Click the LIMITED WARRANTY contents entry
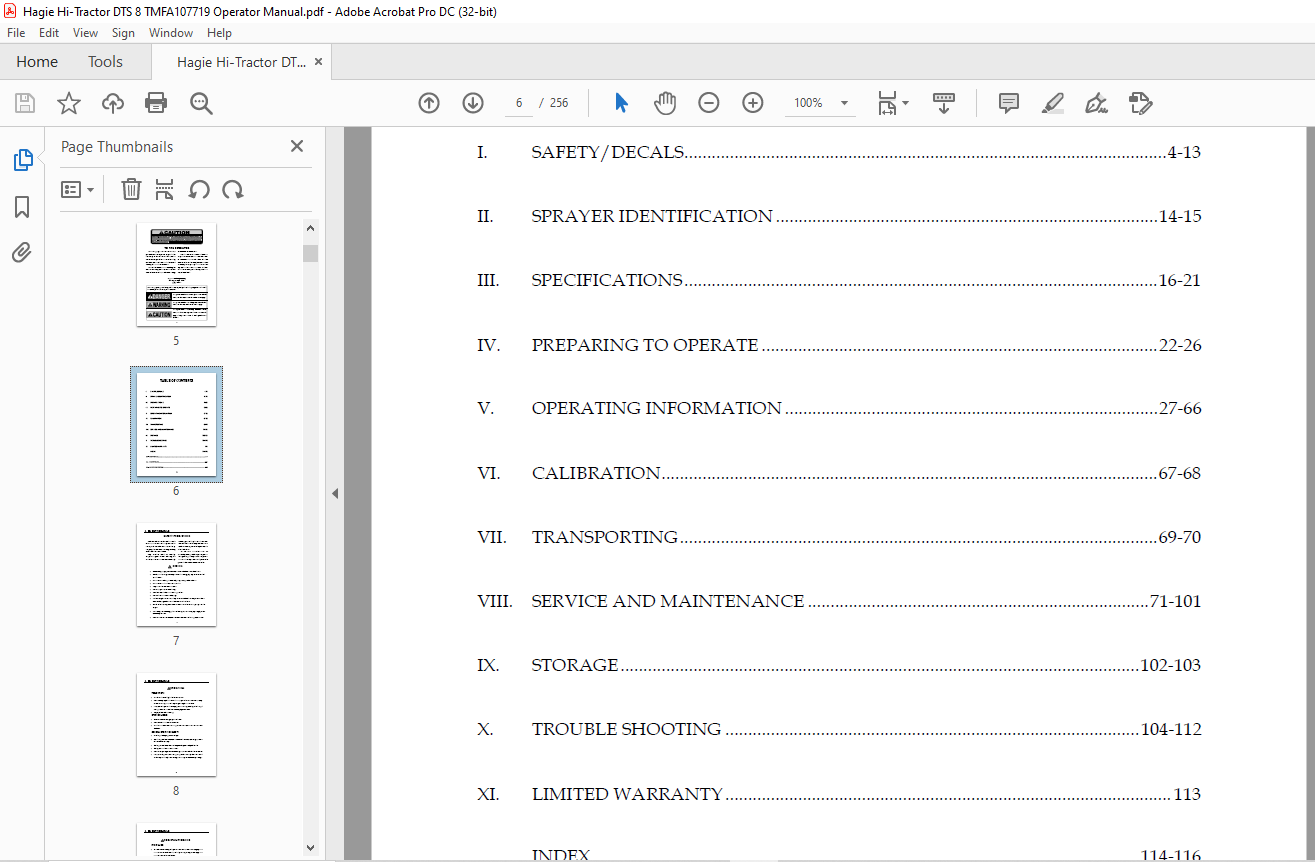Viewport: 1315px width, 862px height. [839, 794]
